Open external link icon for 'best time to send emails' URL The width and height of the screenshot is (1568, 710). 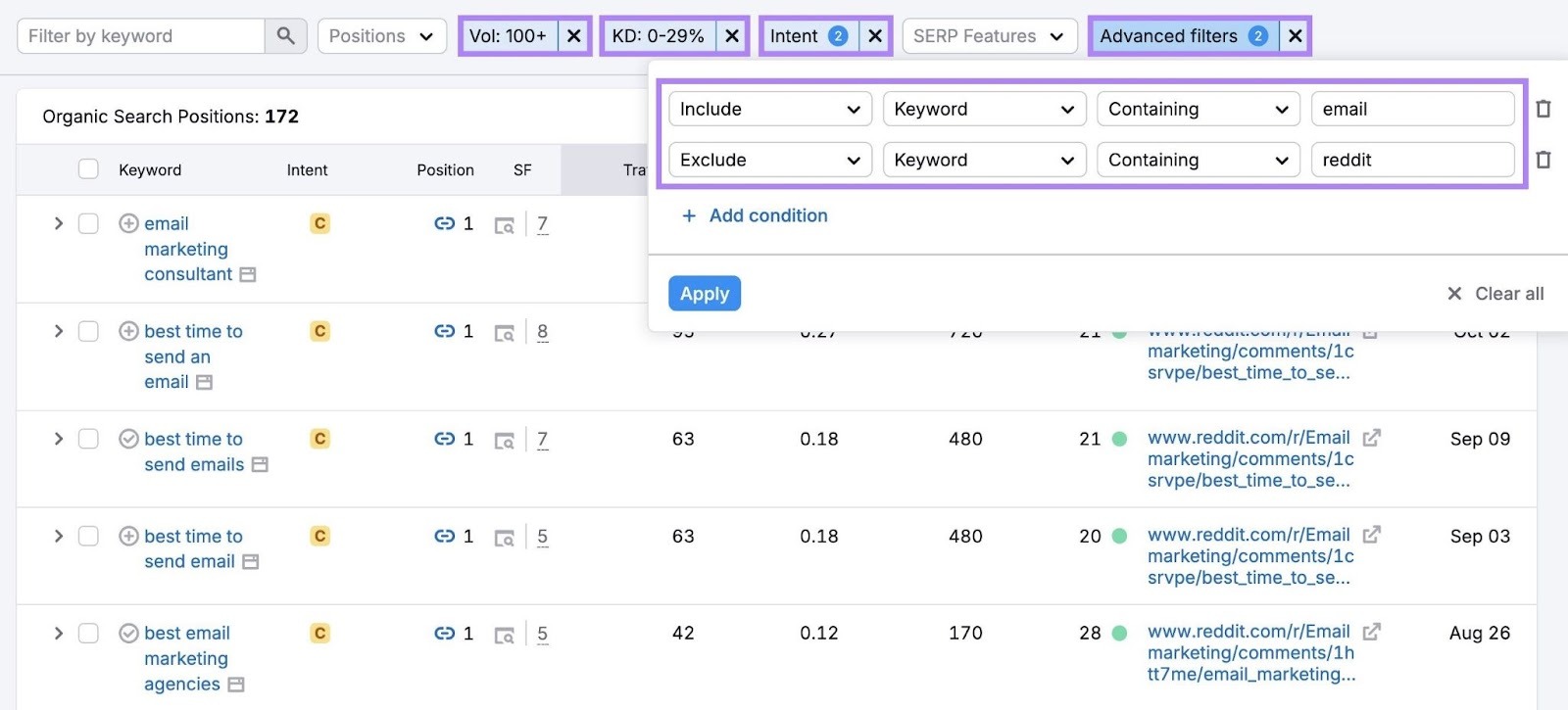coord(1372,438)
